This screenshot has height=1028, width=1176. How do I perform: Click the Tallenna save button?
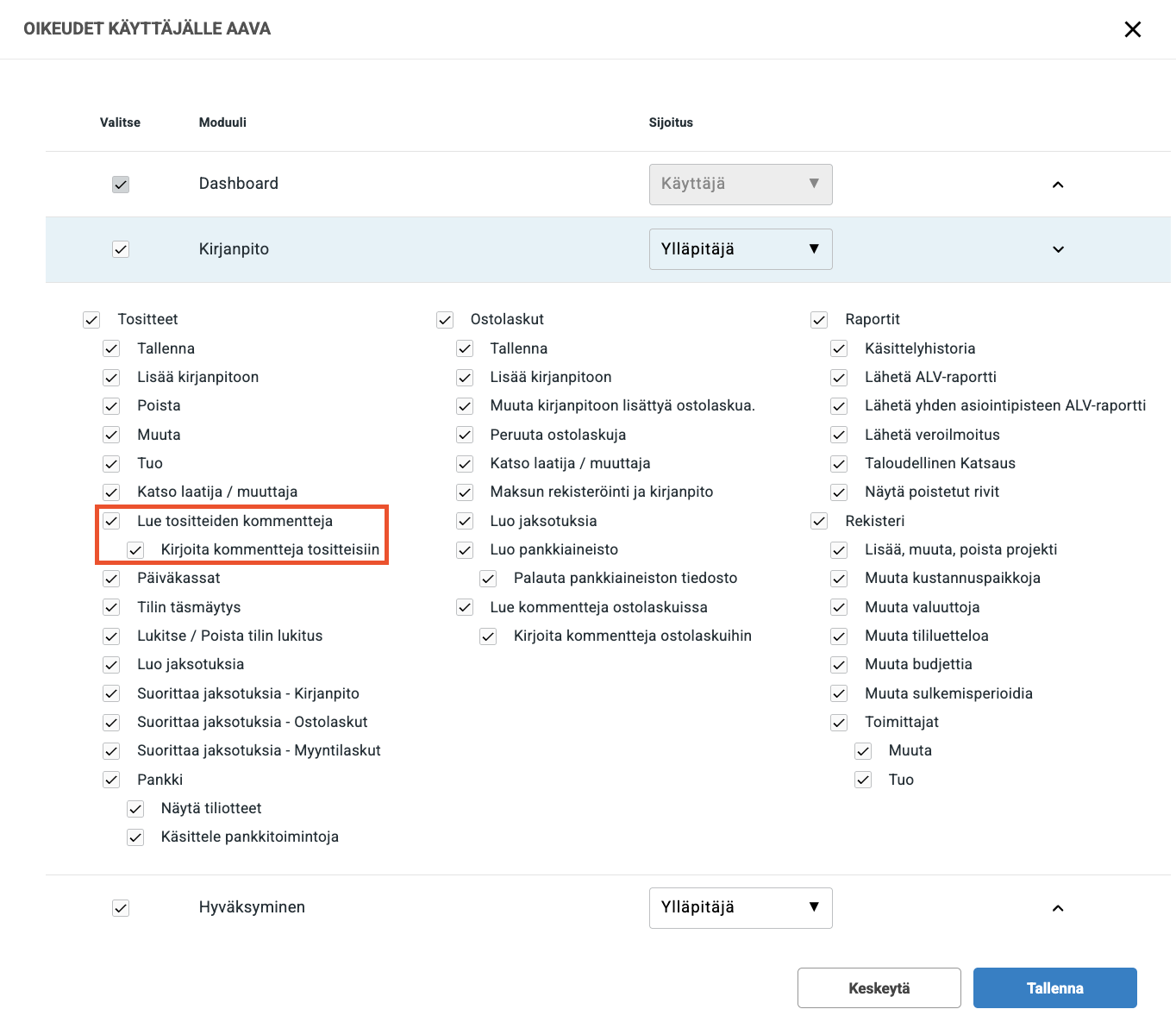click(1054, 988)
